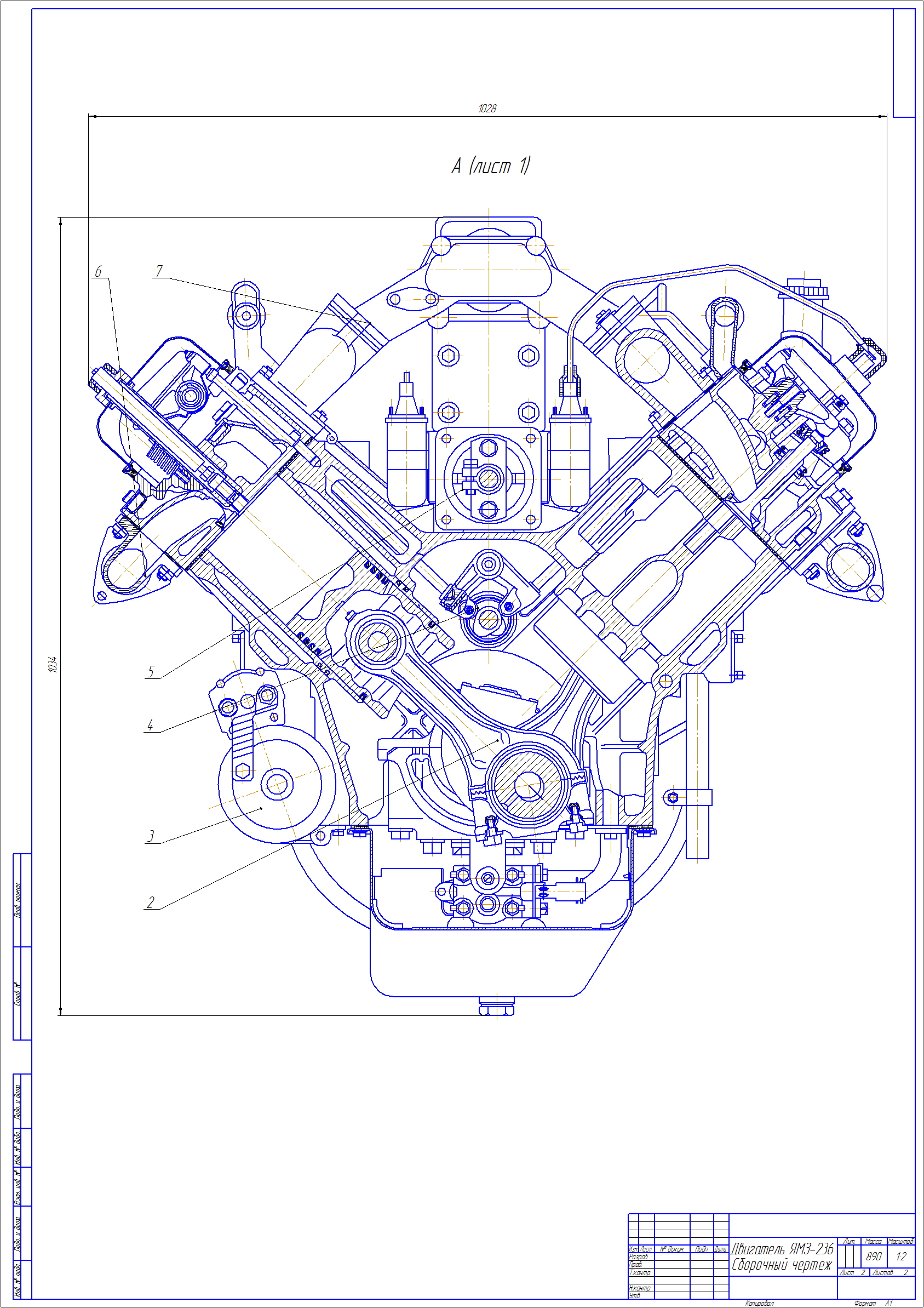The width and height of the screenshot is (924, 1308).
Task: Click the "Масса" header in title block
Action: [x=873, y=1241]
